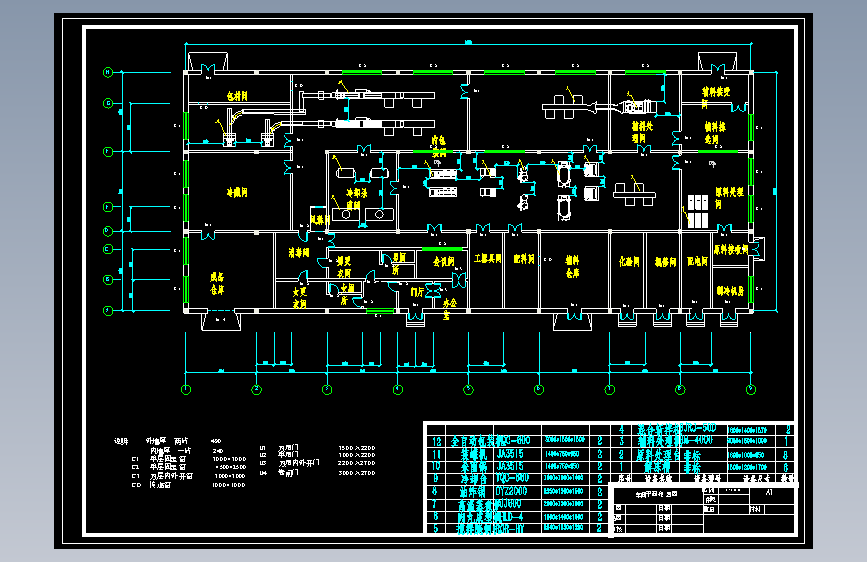The height and width of the screenshot is (562, 867).
Task: Select the 原料接收间 room label
Action: 730,249
